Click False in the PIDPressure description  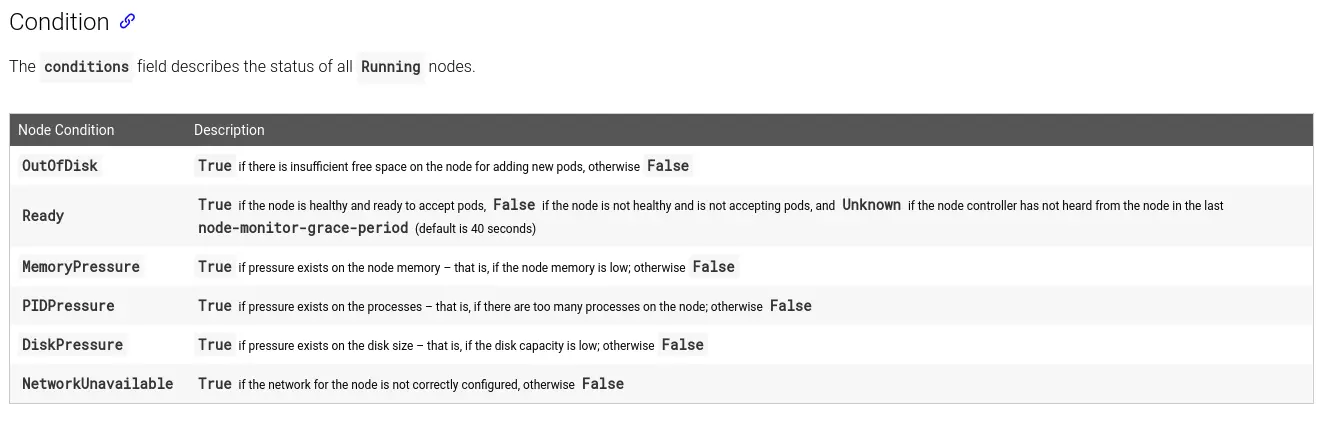tap(791, 306)
